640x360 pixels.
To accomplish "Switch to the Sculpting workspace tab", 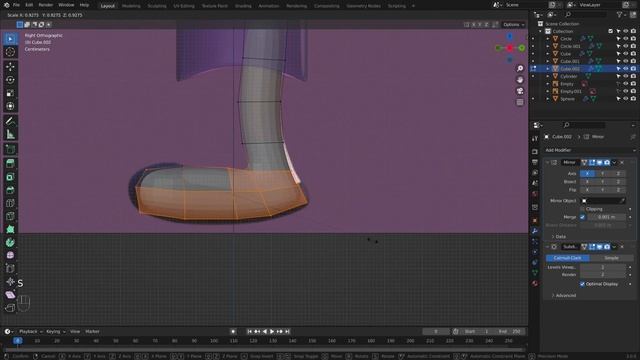I will (x=157, y=6).
